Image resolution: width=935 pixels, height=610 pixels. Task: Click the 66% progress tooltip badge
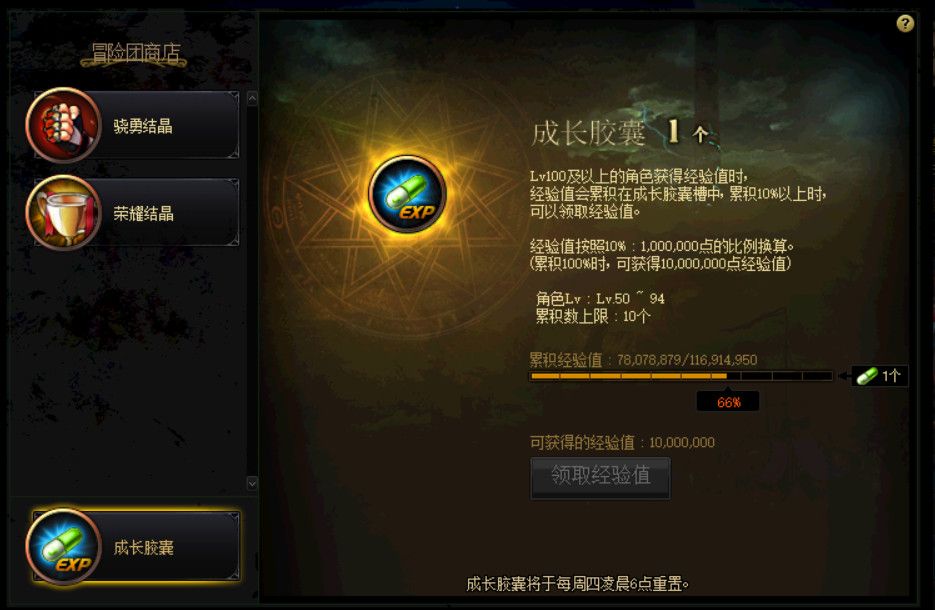pos(728,401)
